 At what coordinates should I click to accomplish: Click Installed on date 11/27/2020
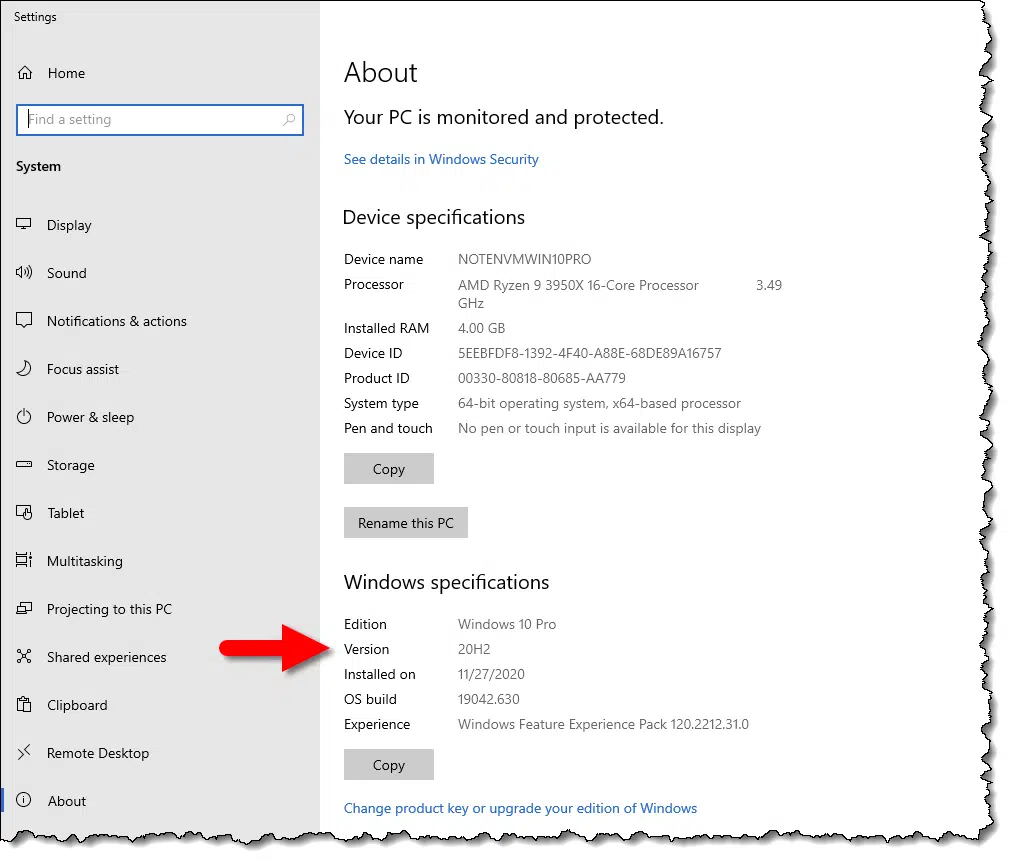click(x=491, y=675)
